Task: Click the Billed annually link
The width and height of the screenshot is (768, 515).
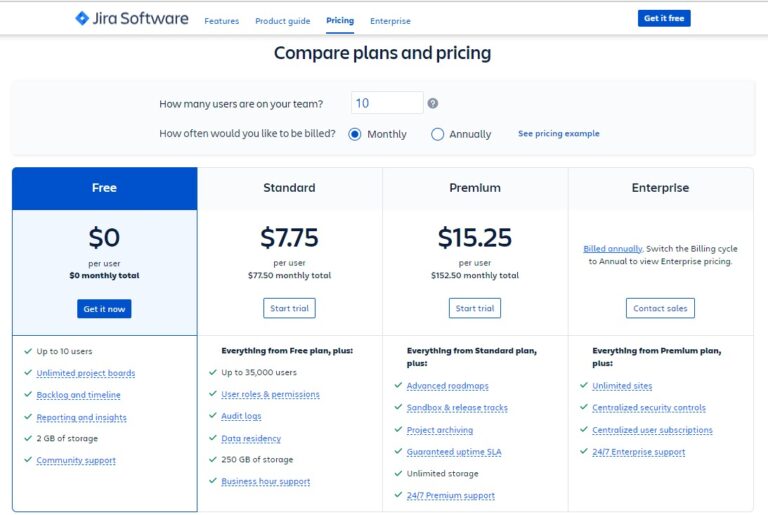Action: click(610, 248)
